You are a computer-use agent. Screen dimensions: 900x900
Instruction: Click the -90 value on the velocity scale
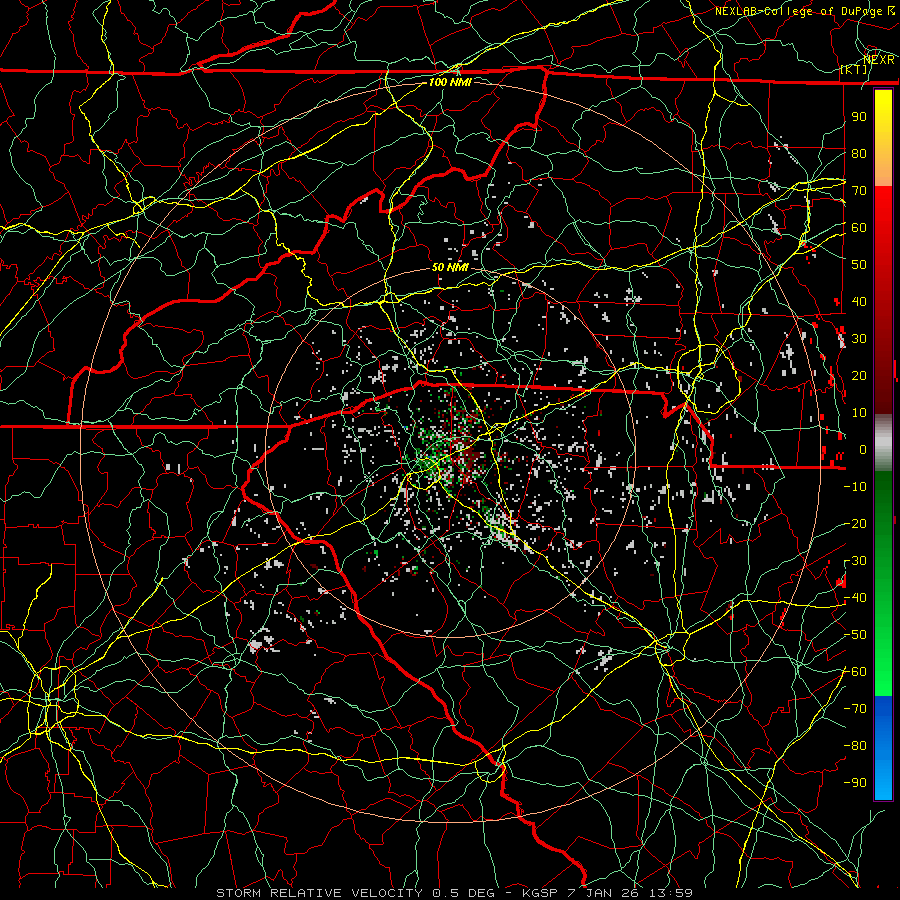pos(855,783)
